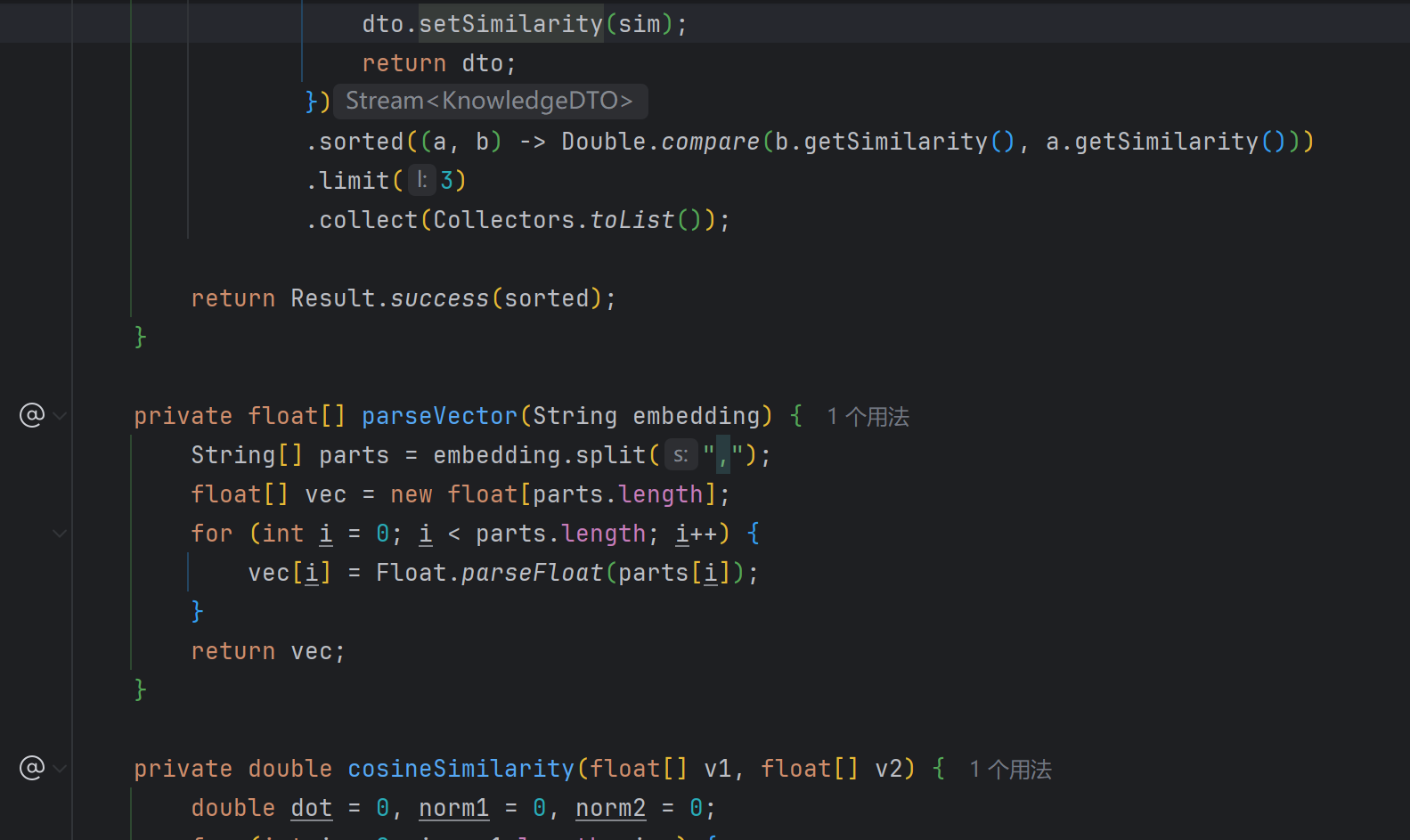Click the 'new' keyword in vec declaration
1410x840 pixels.
coord(412,494)
